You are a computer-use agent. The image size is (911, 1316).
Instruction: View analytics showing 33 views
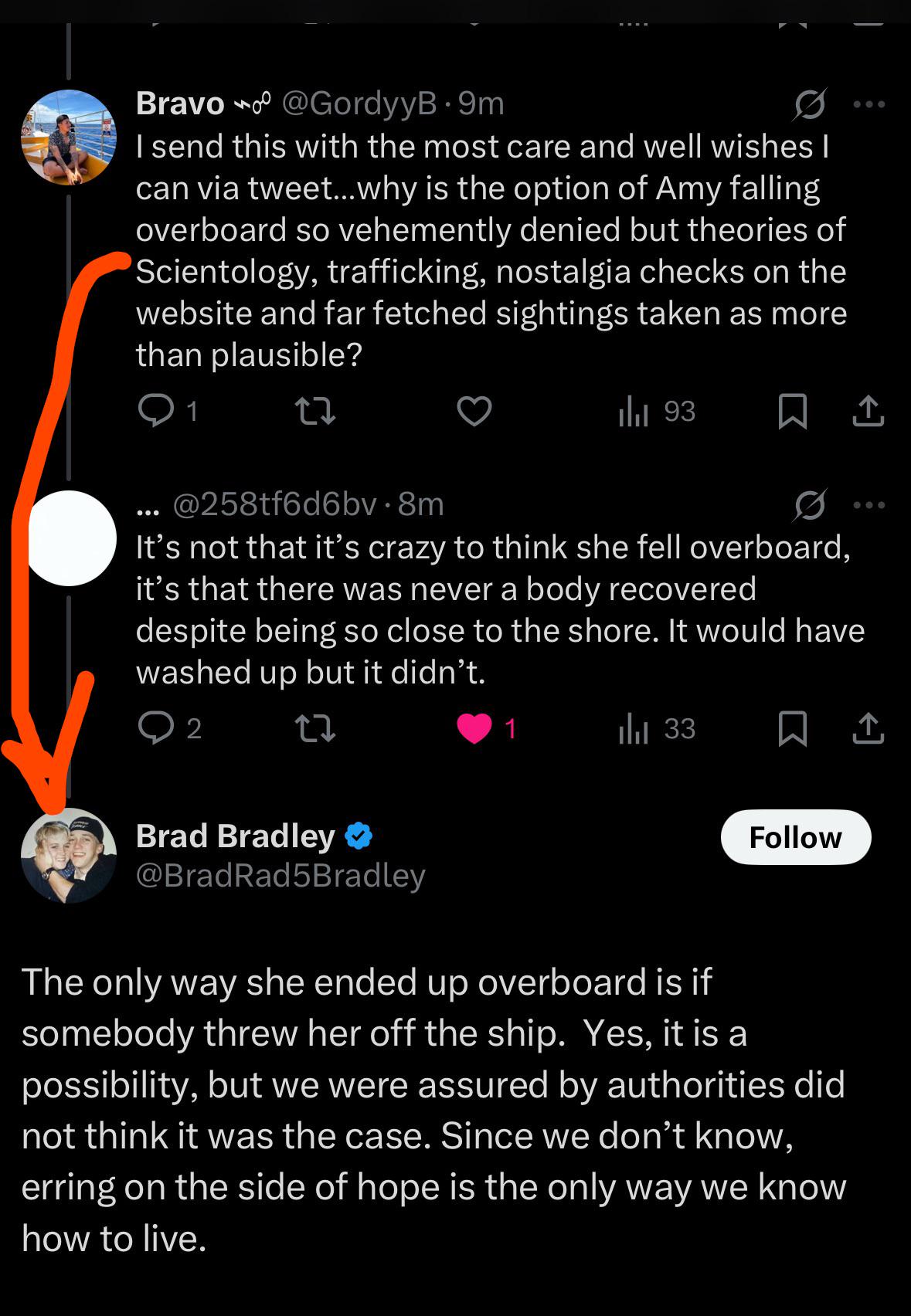[x=657, y=728]
